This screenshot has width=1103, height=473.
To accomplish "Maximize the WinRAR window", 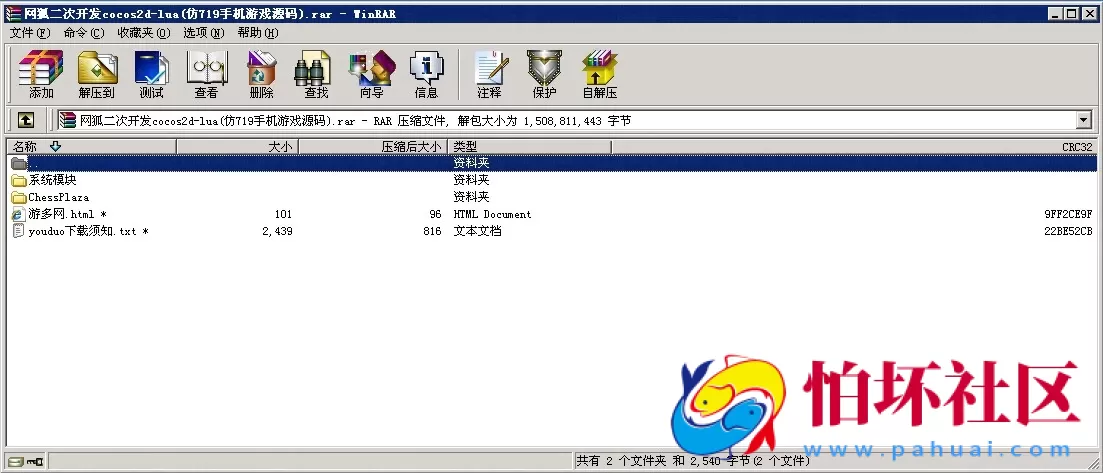I will tap(1071, 13).
